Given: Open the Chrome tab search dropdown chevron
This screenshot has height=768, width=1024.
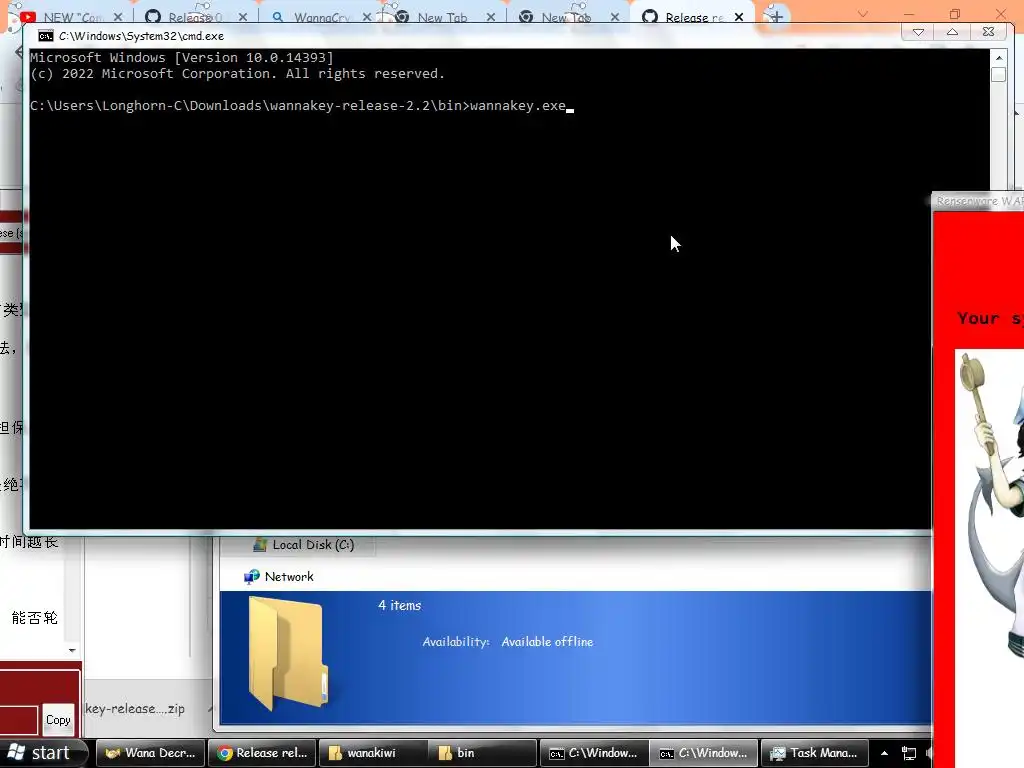Looking at the screenshot, I should [x=863, y=14].
